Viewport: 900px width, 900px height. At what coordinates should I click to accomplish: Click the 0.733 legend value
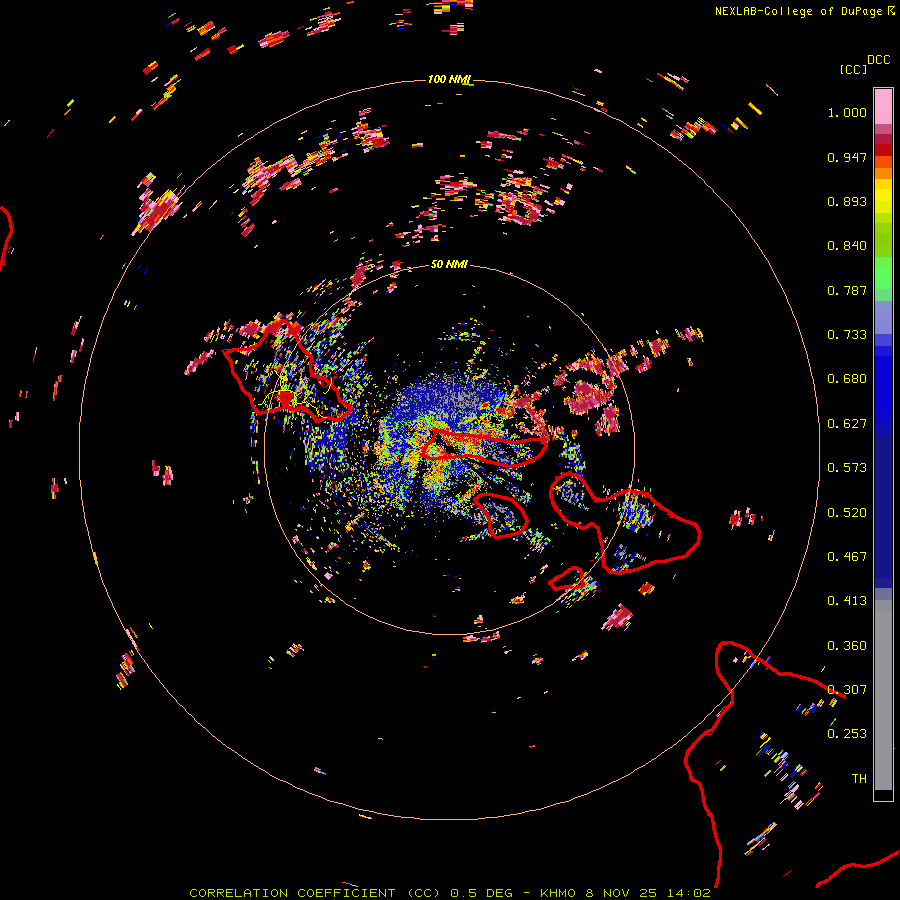pyautogui.click(x=847, y=335)
